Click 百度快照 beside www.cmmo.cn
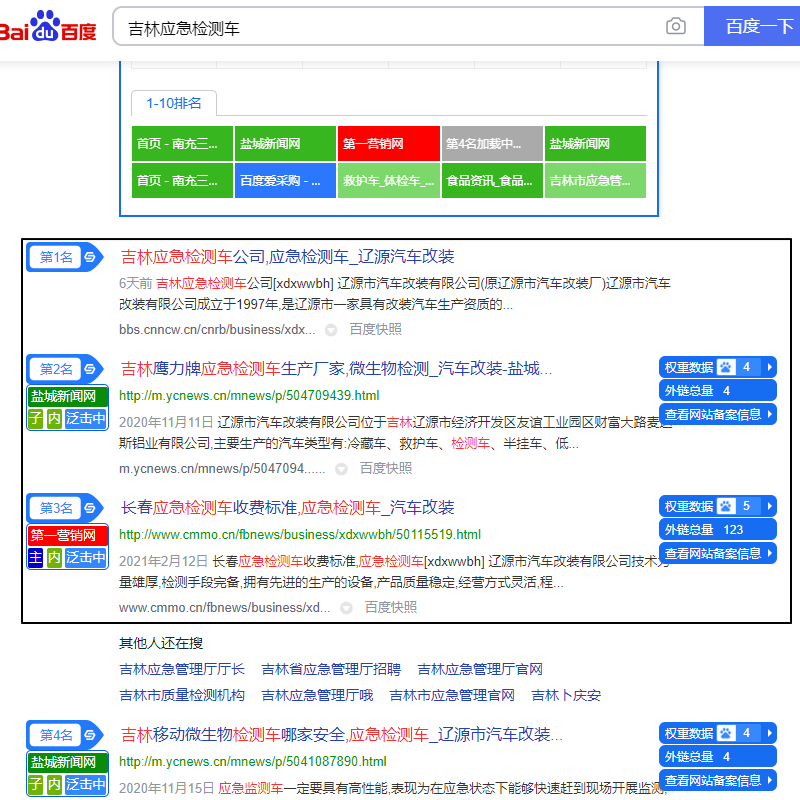Viewport: 800px width, 800px height. [391, 607]
